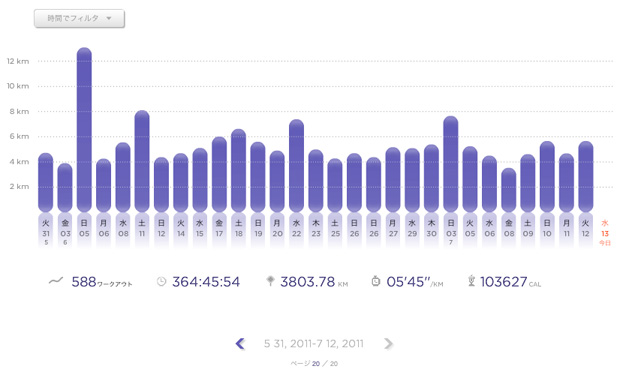Select the run bar for 火 31

tap(45, 182)
